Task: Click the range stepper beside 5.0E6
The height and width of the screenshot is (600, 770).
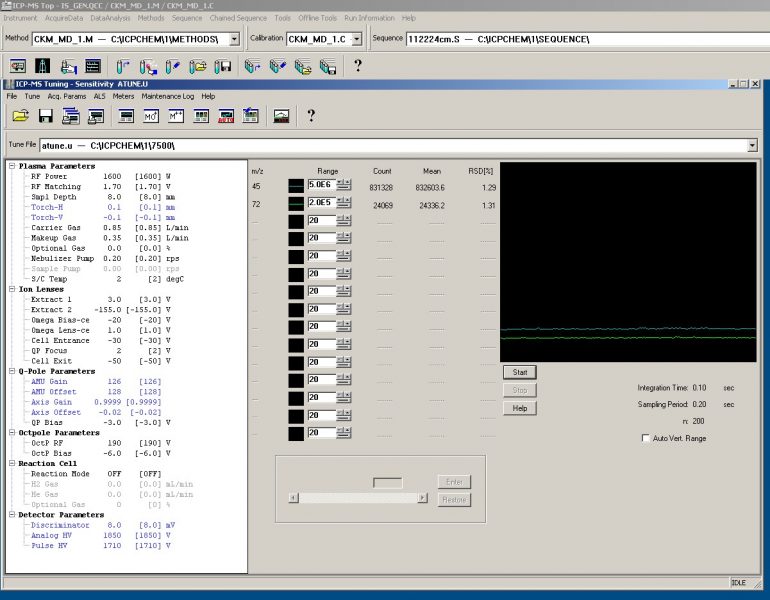Action: (344, 185)
